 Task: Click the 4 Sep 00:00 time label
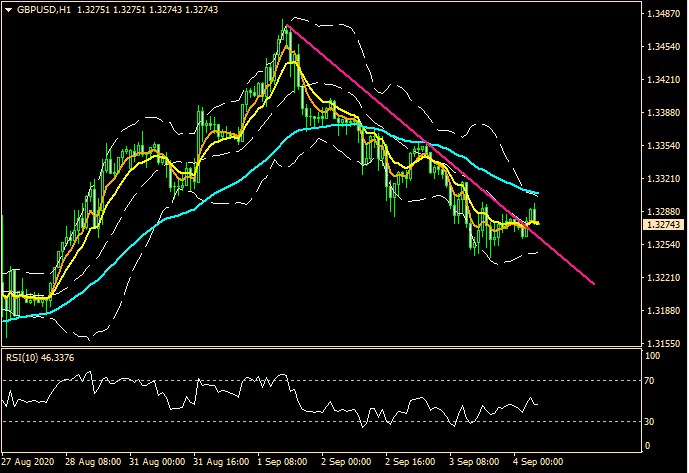tap(538, 462)
